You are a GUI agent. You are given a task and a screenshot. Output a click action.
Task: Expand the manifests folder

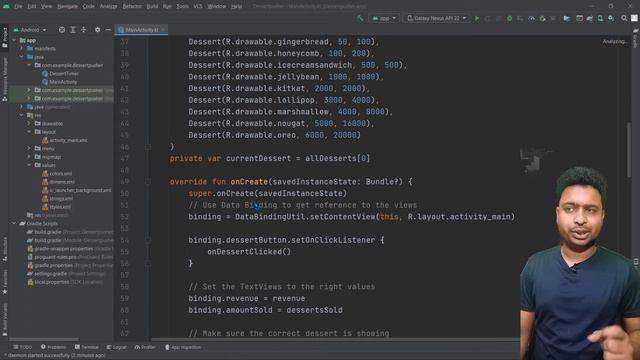(22, 49)
